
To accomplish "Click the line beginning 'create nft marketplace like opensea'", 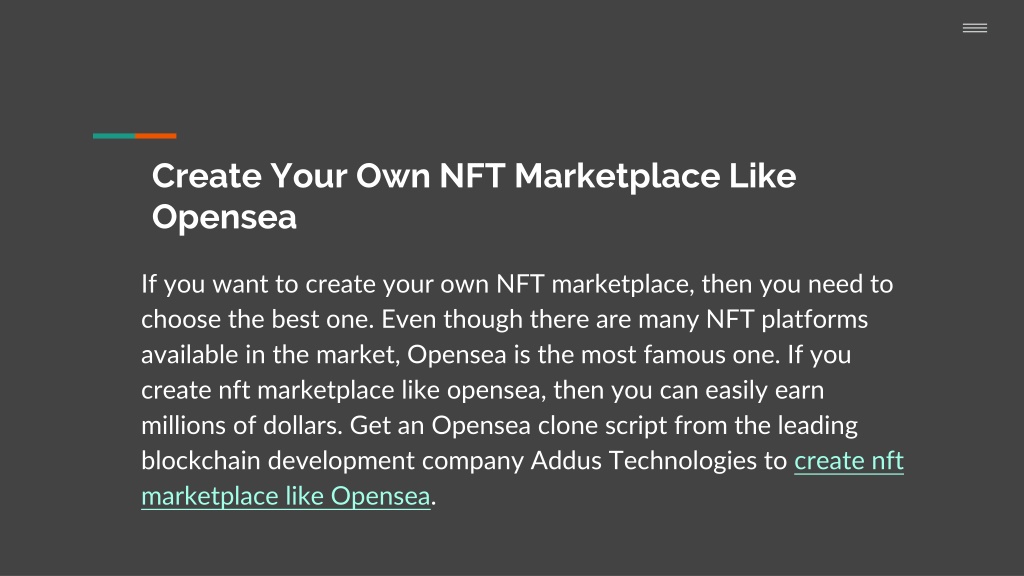I will tap(483, 390).
